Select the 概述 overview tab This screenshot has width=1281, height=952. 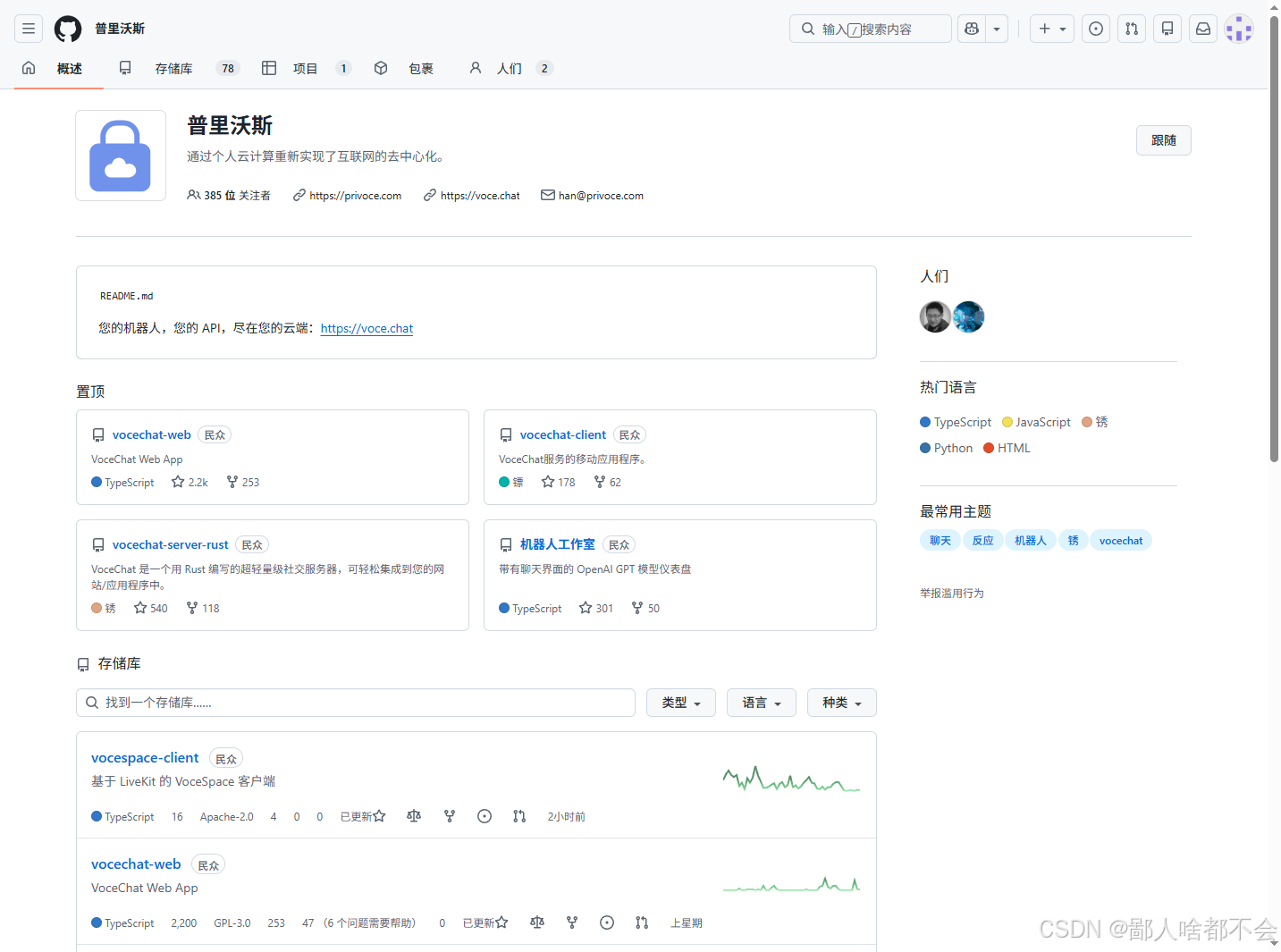tap(70, 68)
